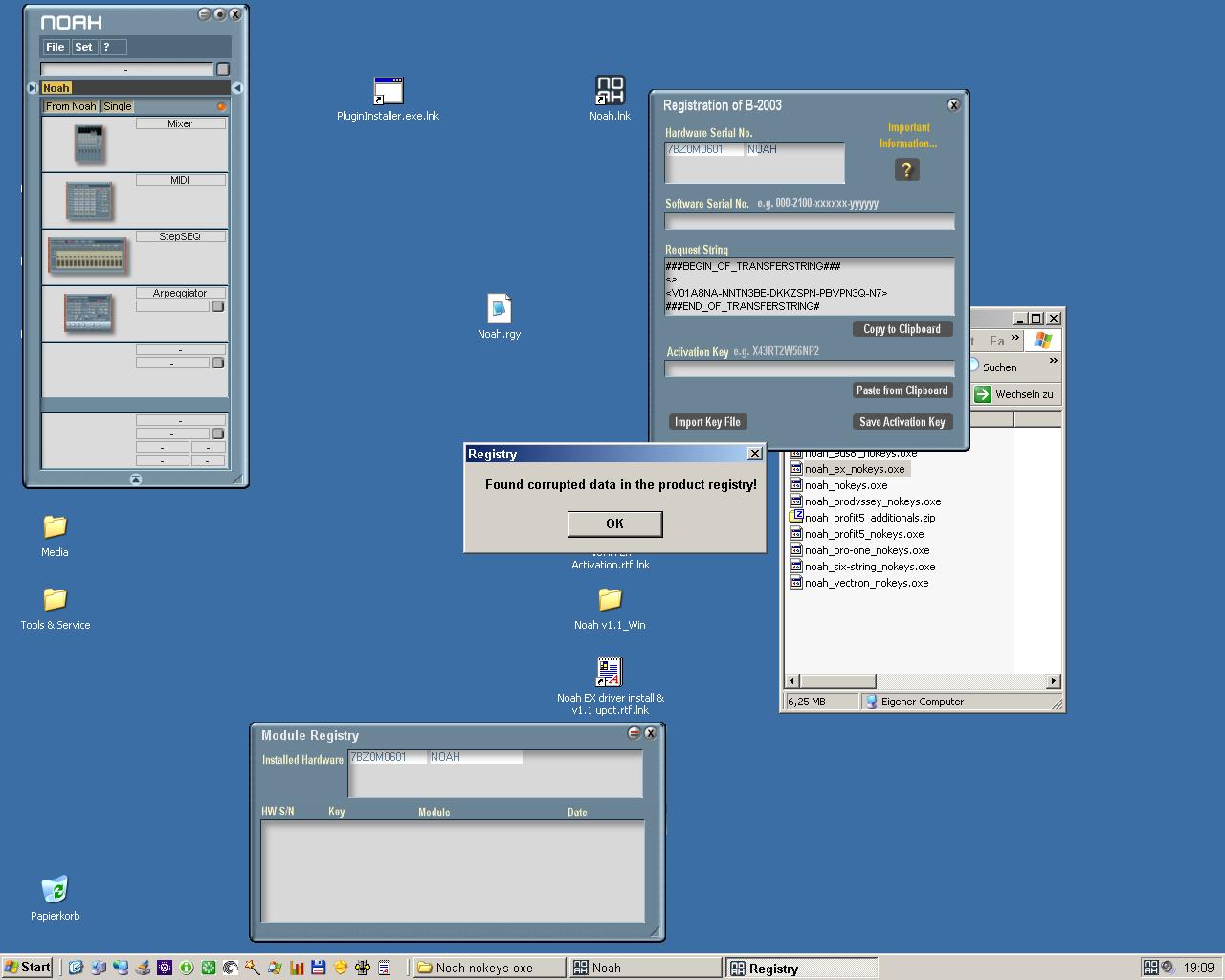Click the MIDI module thumbnail
The height and width of the screenshot is (980, 1225).
[89, 201]
